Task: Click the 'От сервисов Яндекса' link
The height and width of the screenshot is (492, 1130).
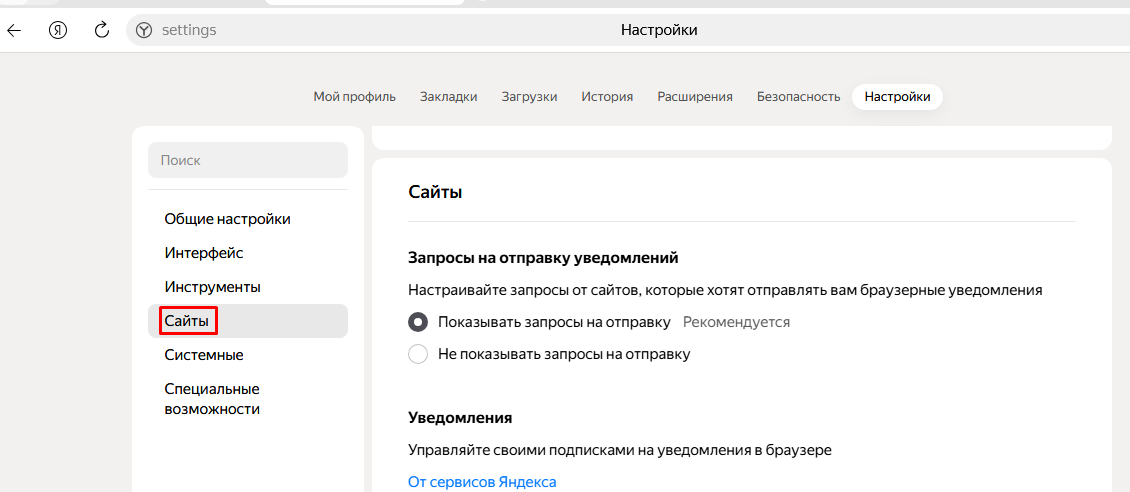Action: 482,482
